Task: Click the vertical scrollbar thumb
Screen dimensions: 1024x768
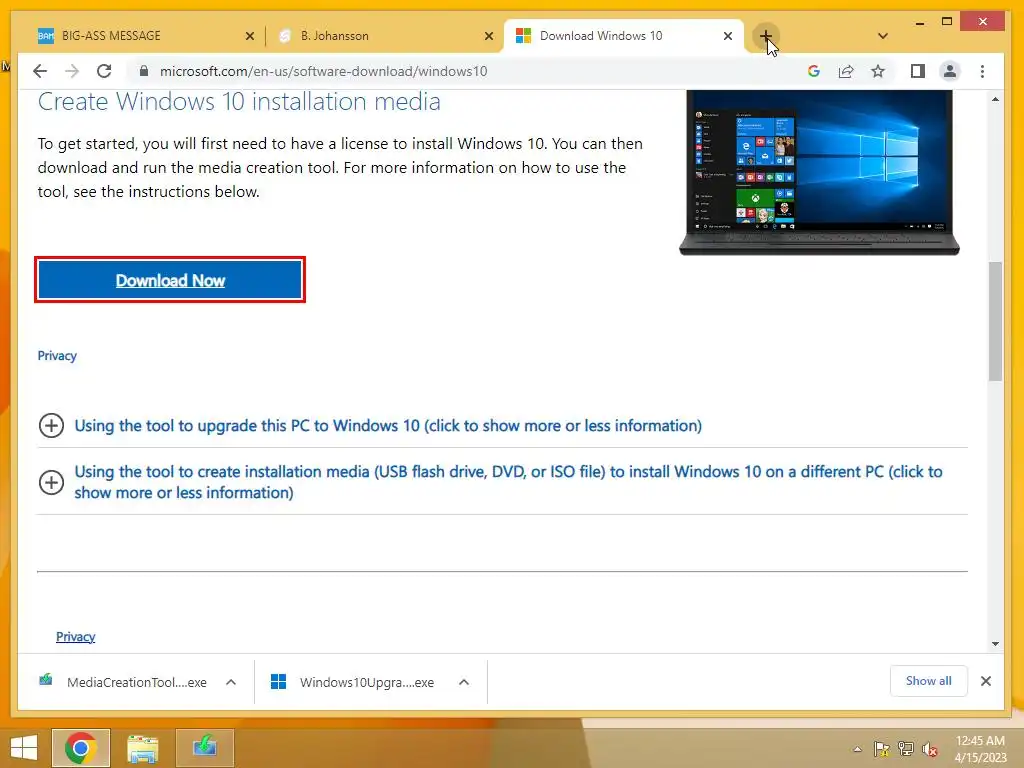Action: (995, 321)
